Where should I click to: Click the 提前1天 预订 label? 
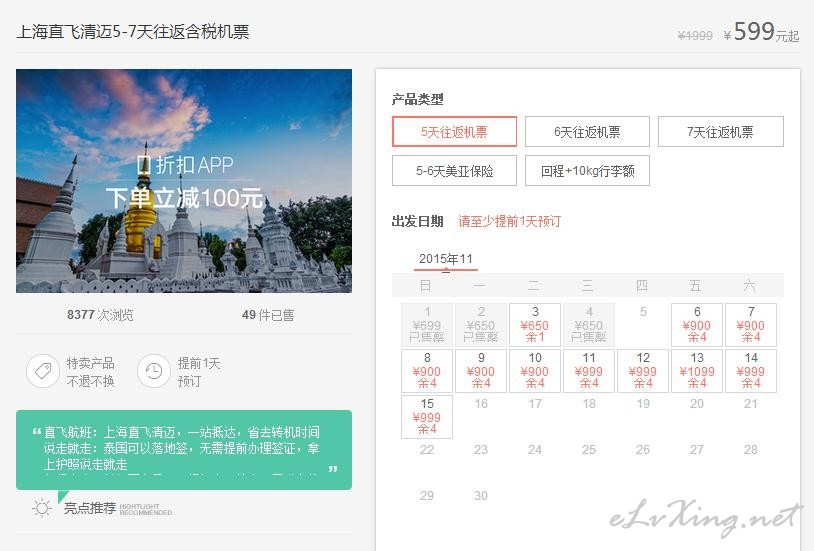coord(199,372)
